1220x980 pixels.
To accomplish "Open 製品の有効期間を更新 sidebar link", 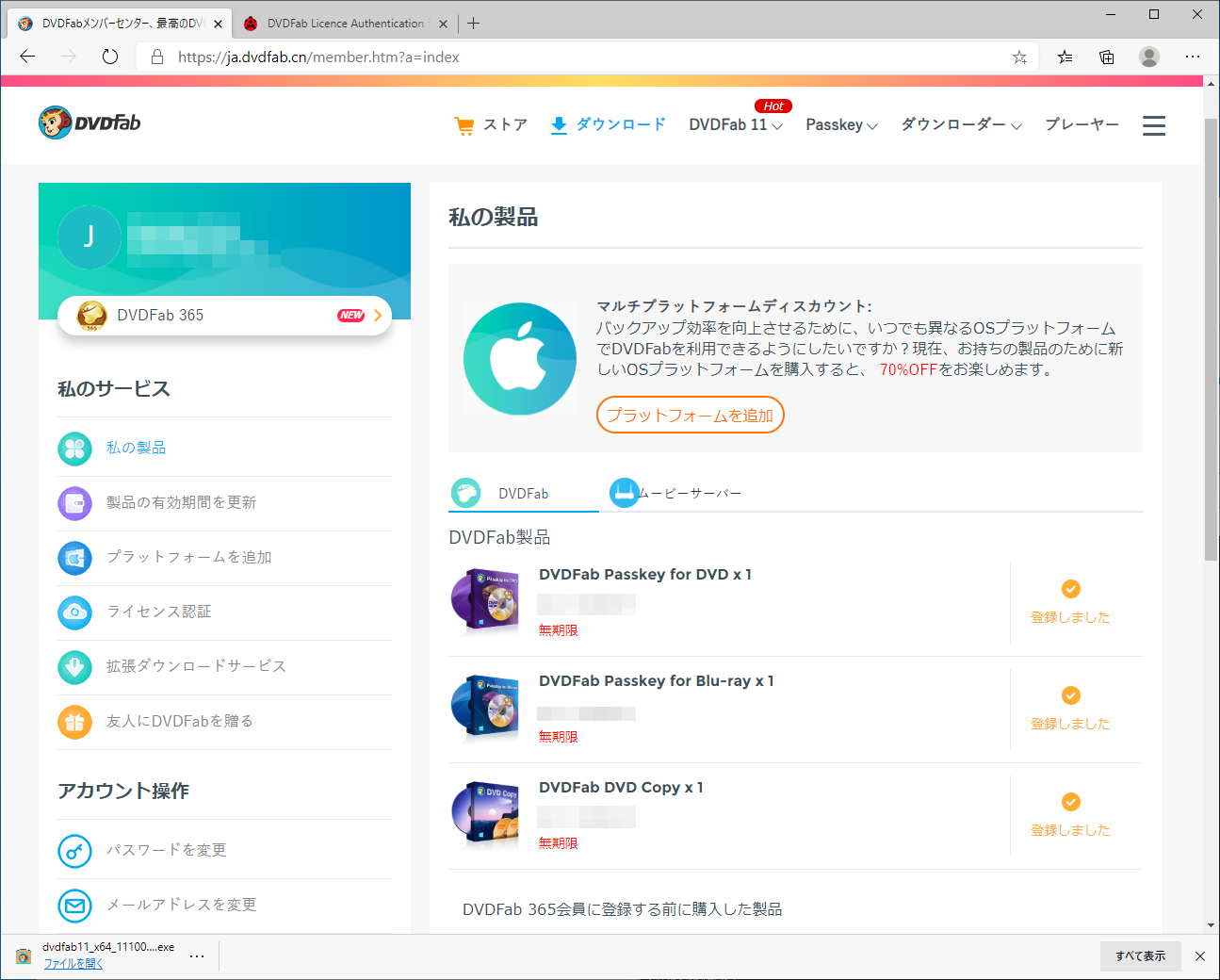I will pos(181,503).
